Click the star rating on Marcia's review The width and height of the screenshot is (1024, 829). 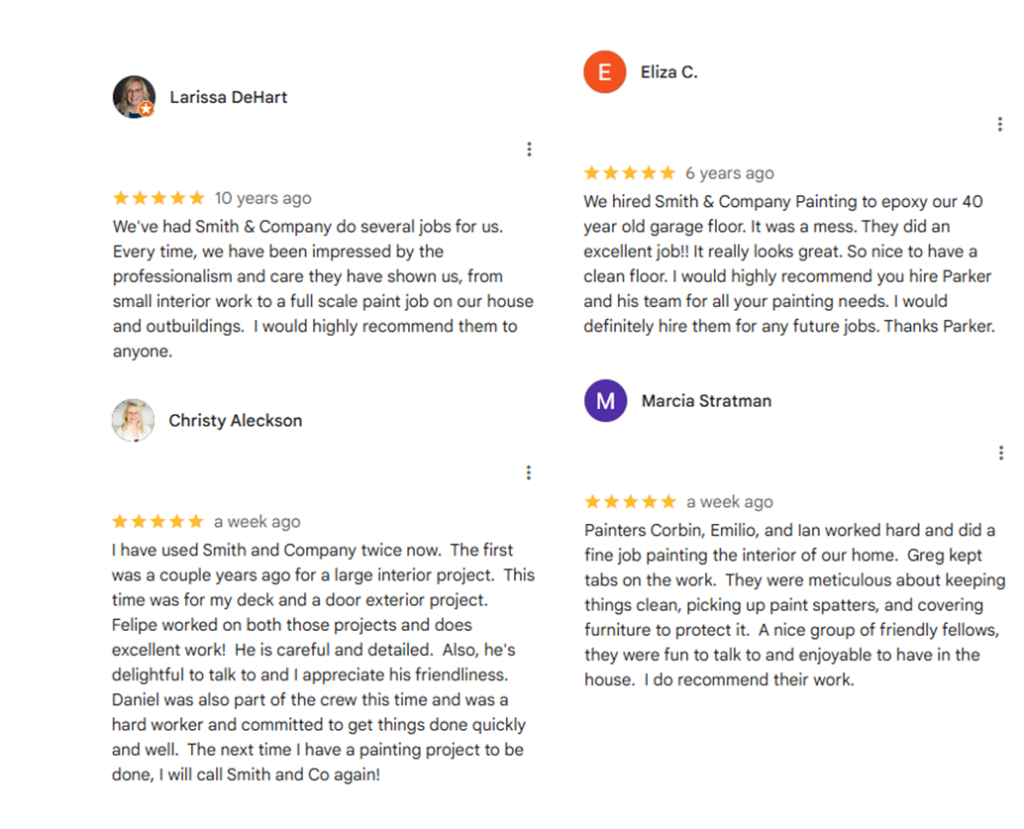(630, 502)
